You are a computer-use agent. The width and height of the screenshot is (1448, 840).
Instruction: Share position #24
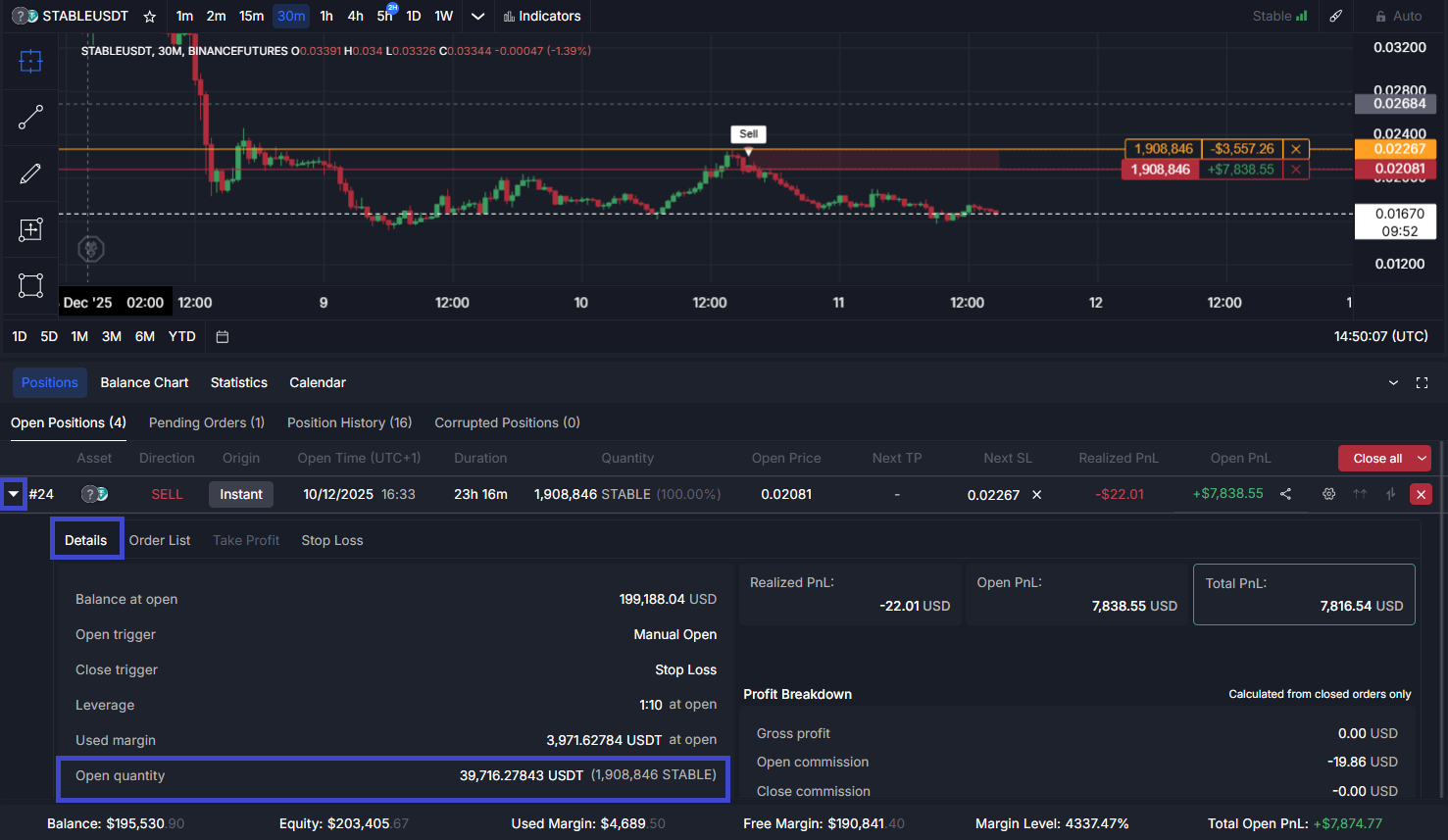coord(1285,494)
